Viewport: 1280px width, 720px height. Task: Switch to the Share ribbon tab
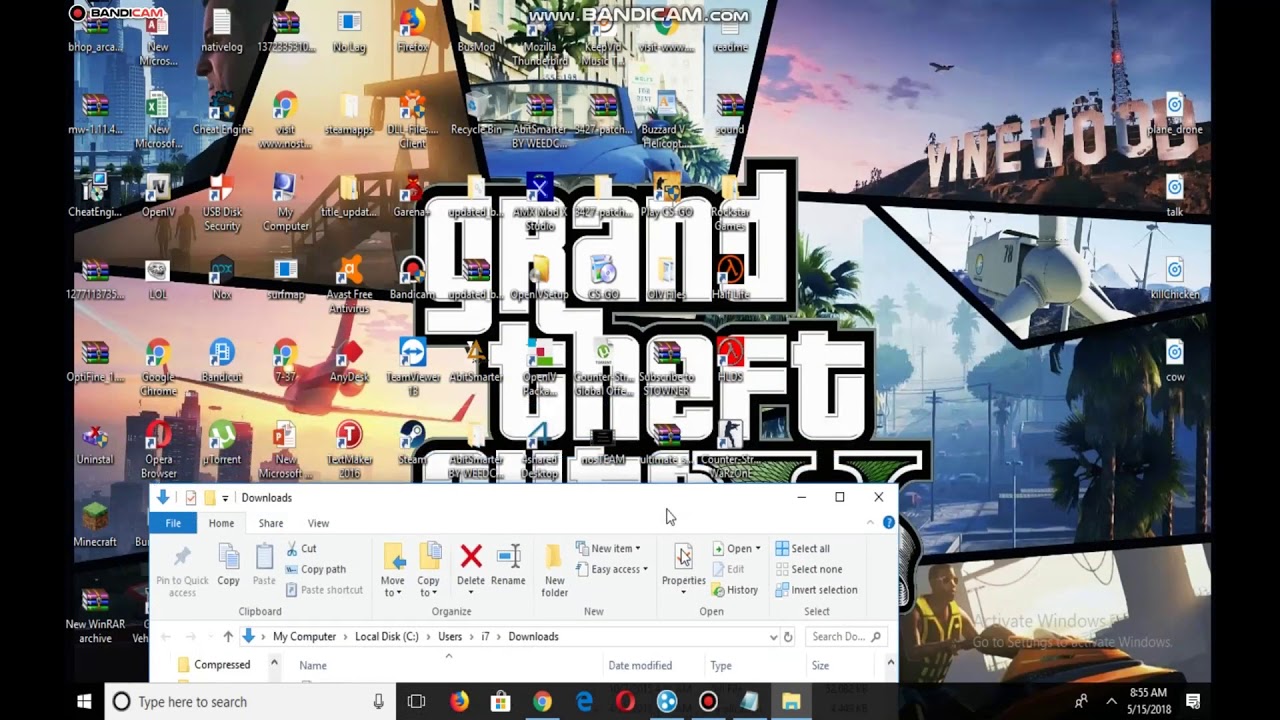click(271, 523)
